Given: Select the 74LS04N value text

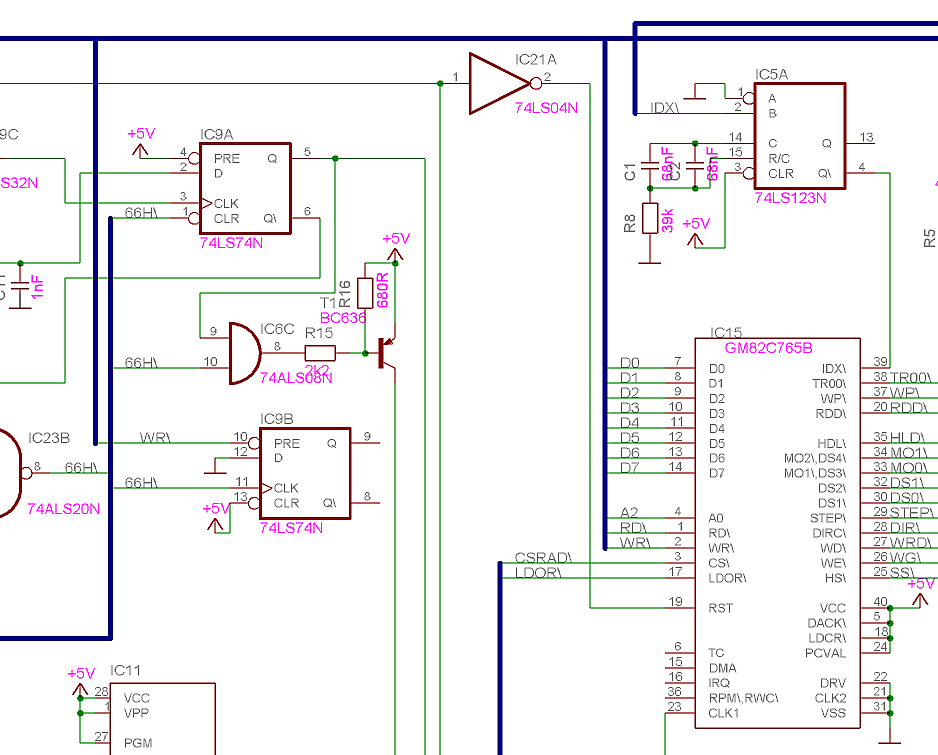Looking at the screenshot, I should coord(546,107).
